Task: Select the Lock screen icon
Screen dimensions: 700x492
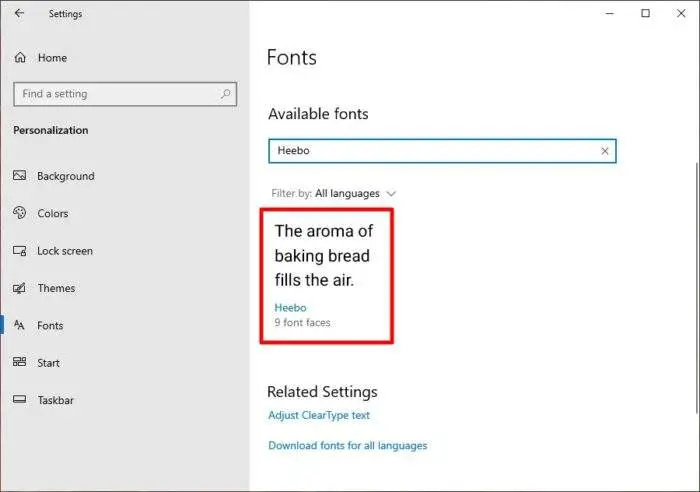Action: point(20,250)
